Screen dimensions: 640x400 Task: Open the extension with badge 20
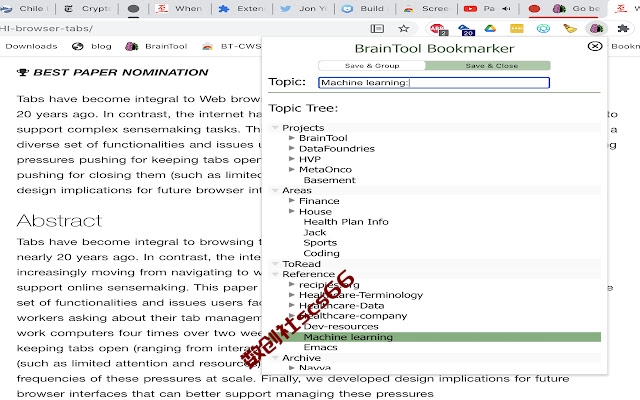(x=466, y=29)
